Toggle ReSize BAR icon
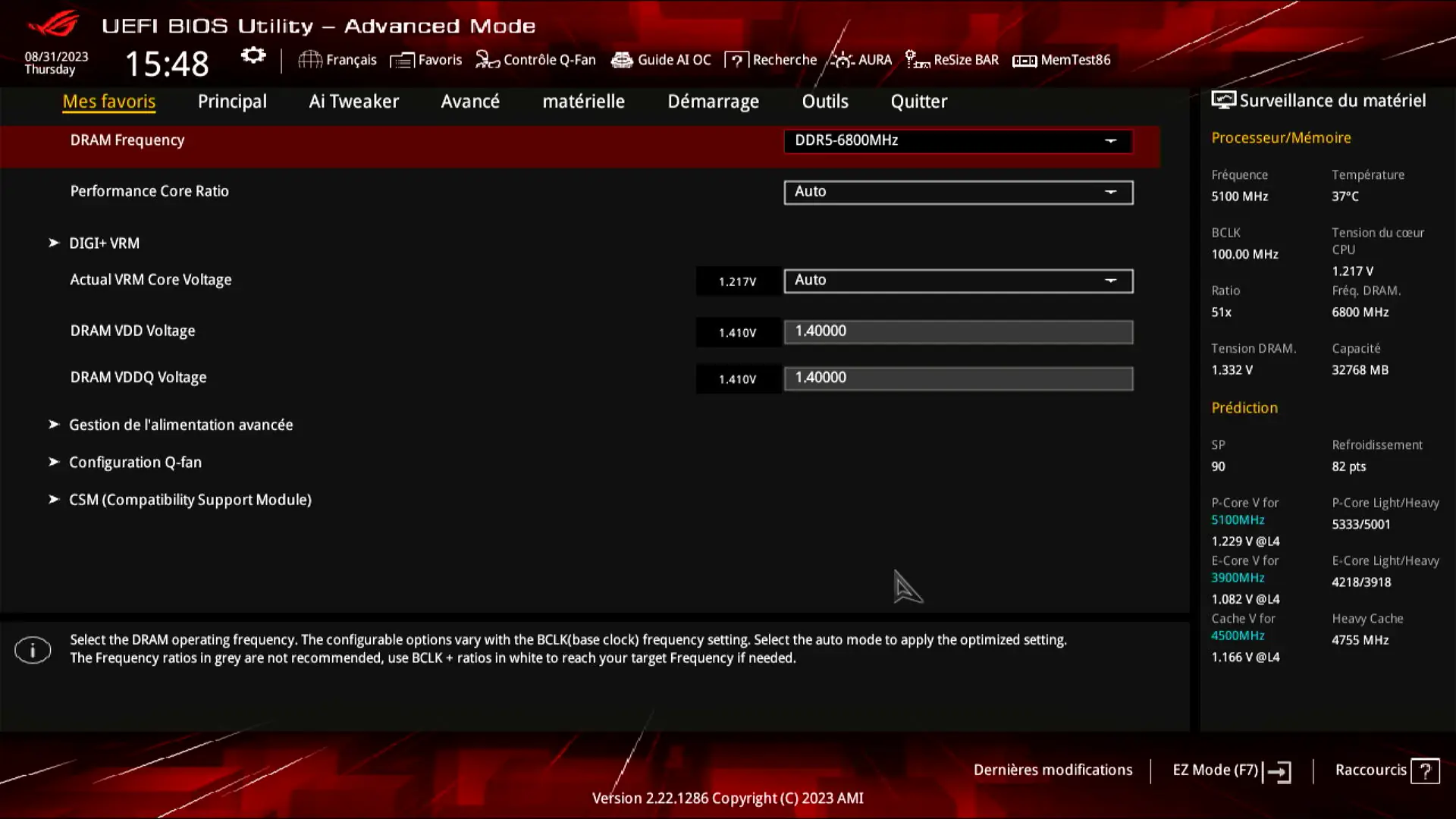1456x819 pixels. [918, 60]
